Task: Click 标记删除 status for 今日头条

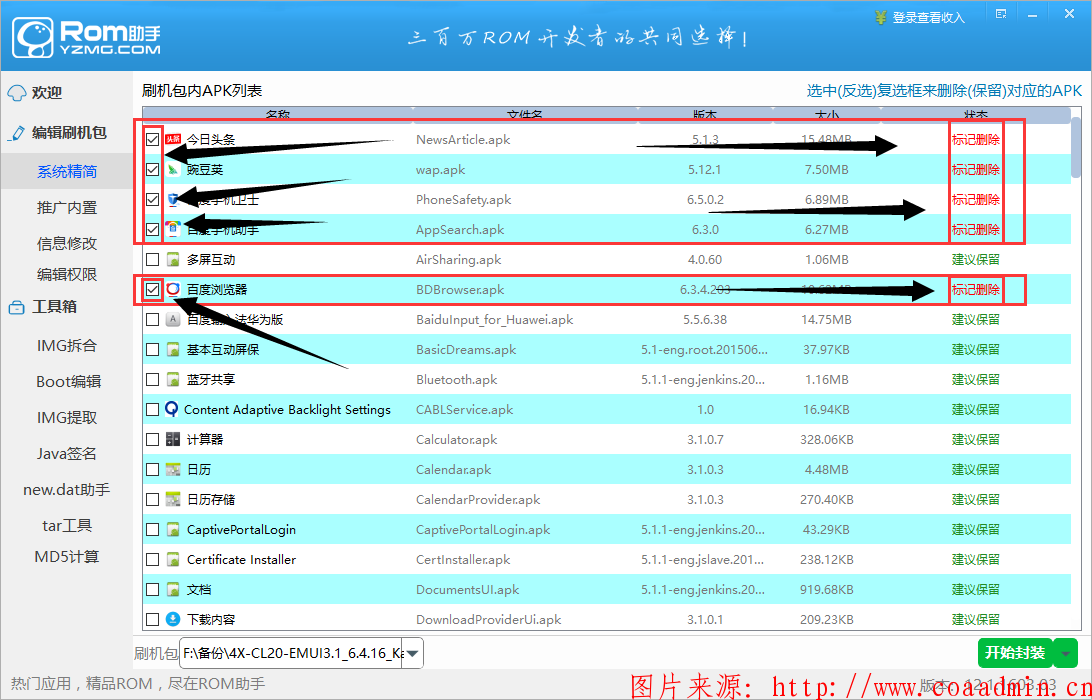Action: [x=976, y=139]
